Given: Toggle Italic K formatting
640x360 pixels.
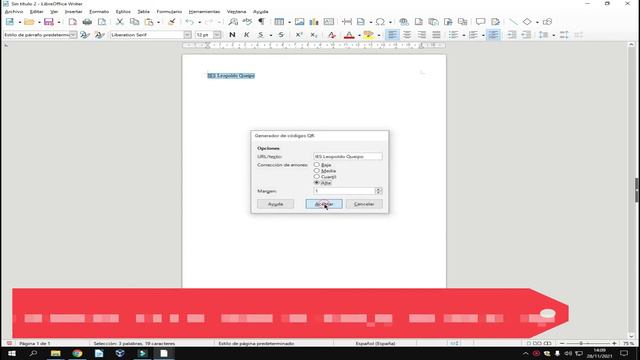Looking at the screenshot, I should pyautogui.click(x=247, y=35).
